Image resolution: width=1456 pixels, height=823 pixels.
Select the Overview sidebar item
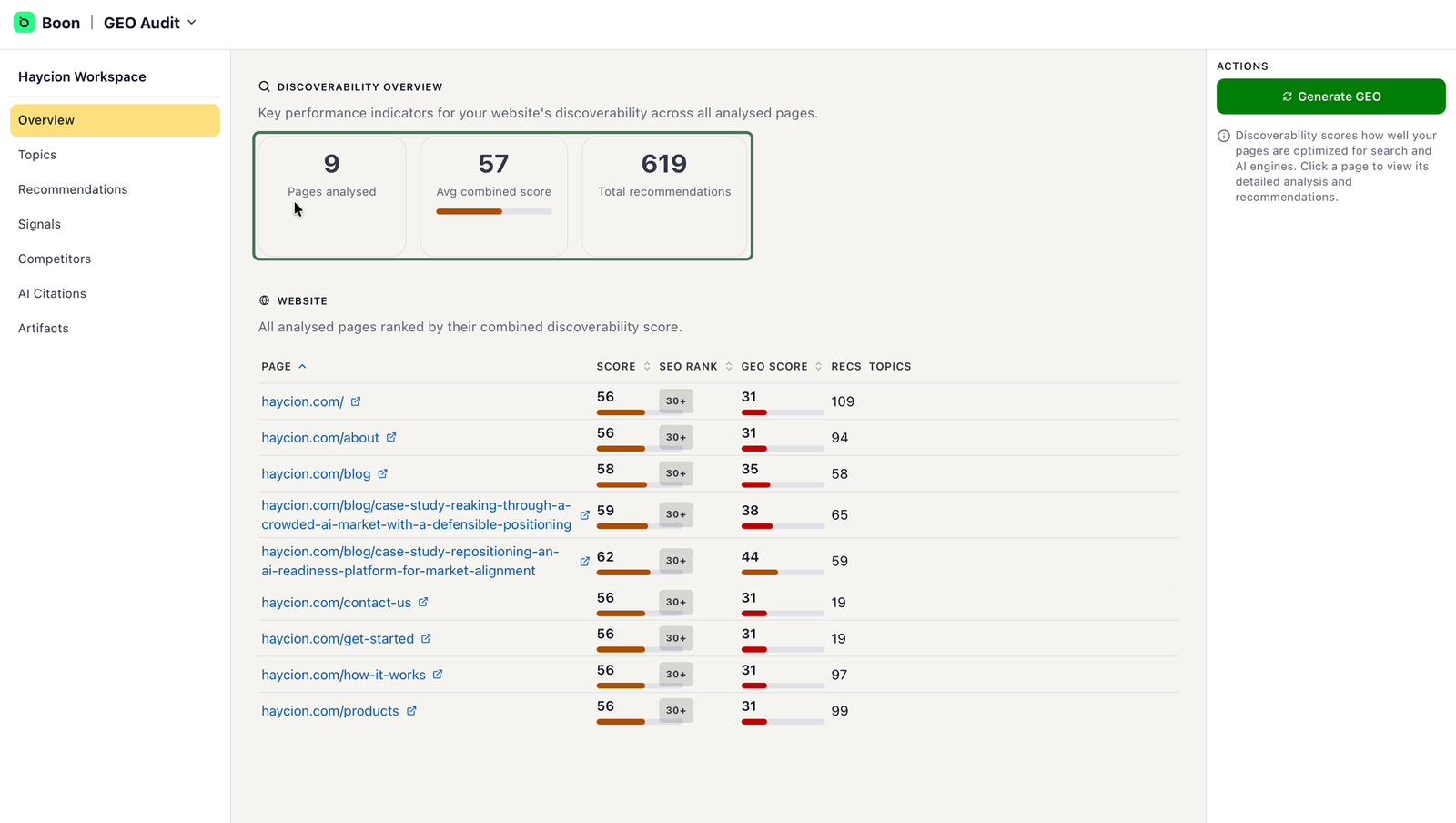pyautogui.click(x=115, y=120)
